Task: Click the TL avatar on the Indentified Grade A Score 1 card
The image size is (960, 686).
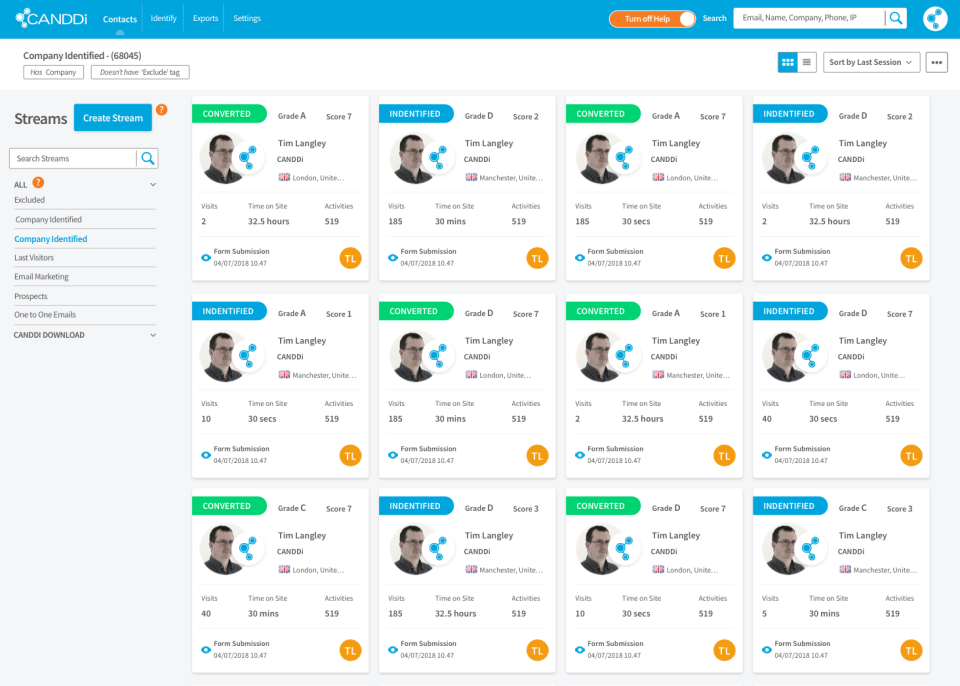Action: pyautogui.click(x=350, y=456)
